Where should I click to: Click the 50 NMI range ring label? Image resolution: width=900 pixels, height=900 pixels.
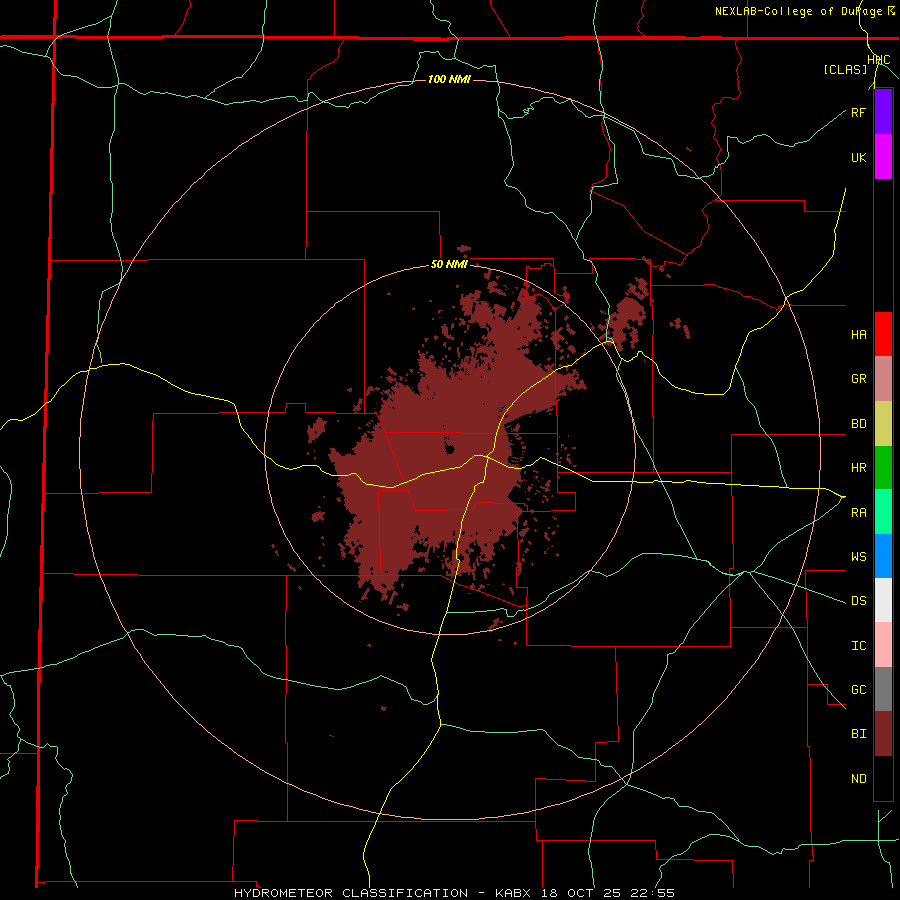pyautogui.click(x=449, y=265)
